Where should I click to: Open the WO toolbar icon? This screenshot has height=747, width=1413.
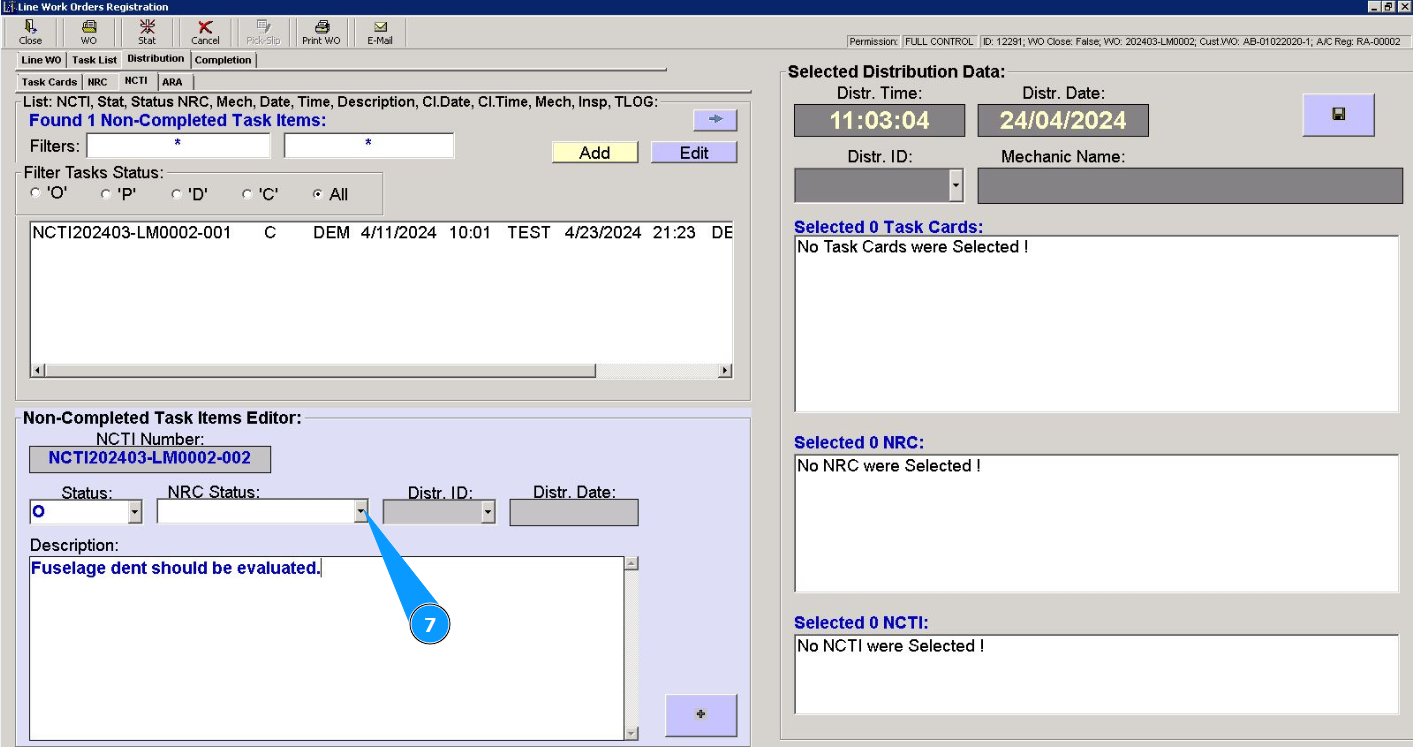point(89,32)
